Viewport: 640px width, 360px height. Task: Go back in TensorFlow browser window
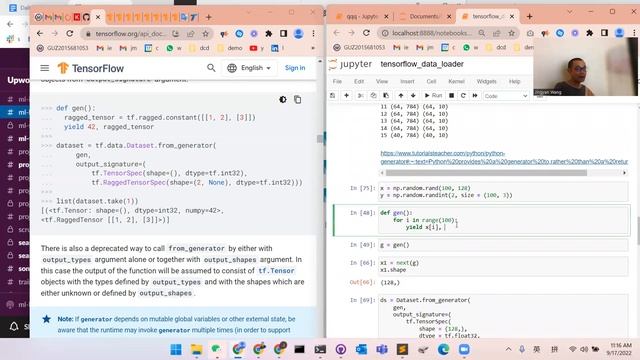(40, 33)
